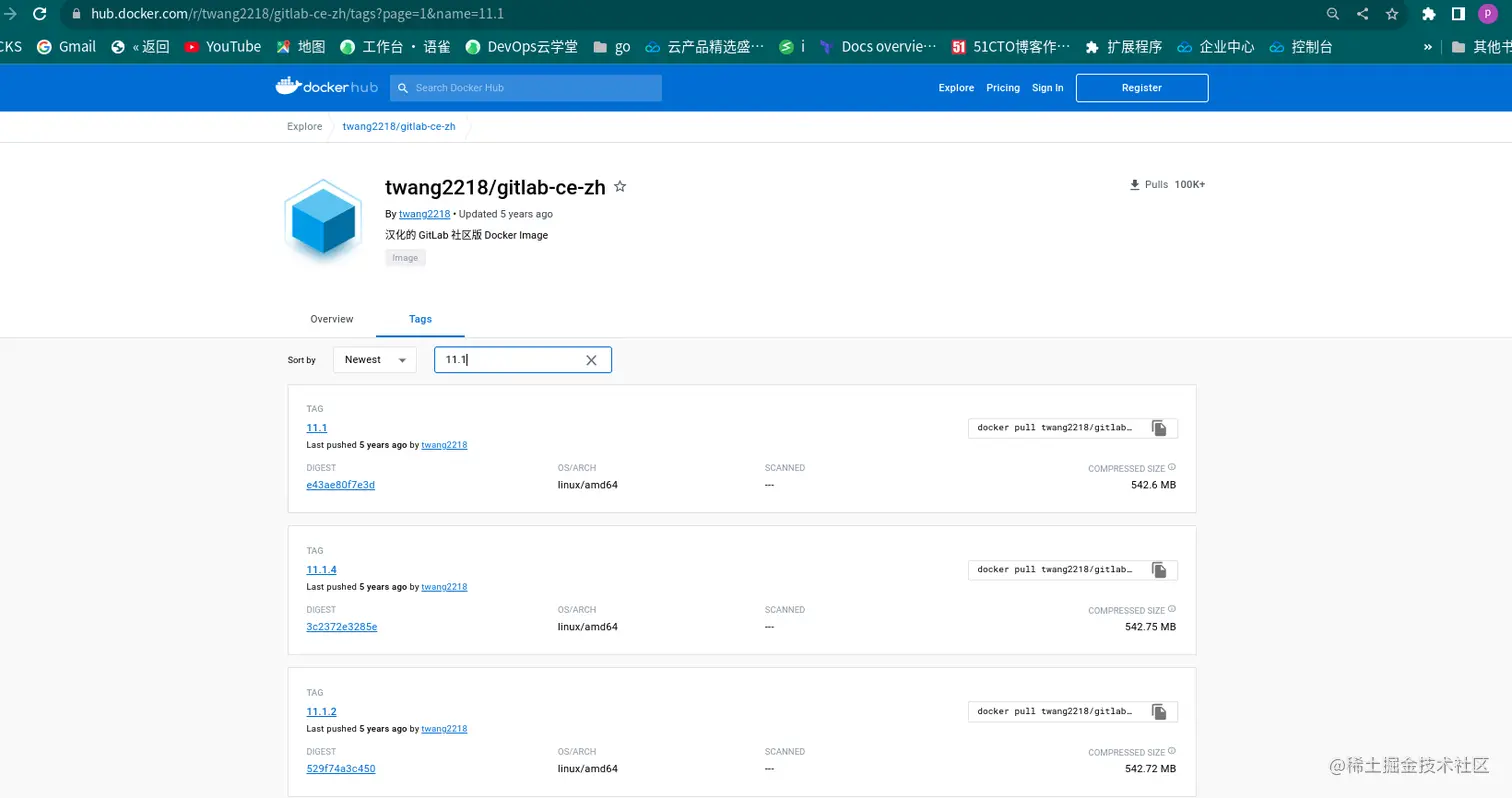
Task: Clear the tag filter with the X icon
Action: pyautogui.click(x=591, y=360)
